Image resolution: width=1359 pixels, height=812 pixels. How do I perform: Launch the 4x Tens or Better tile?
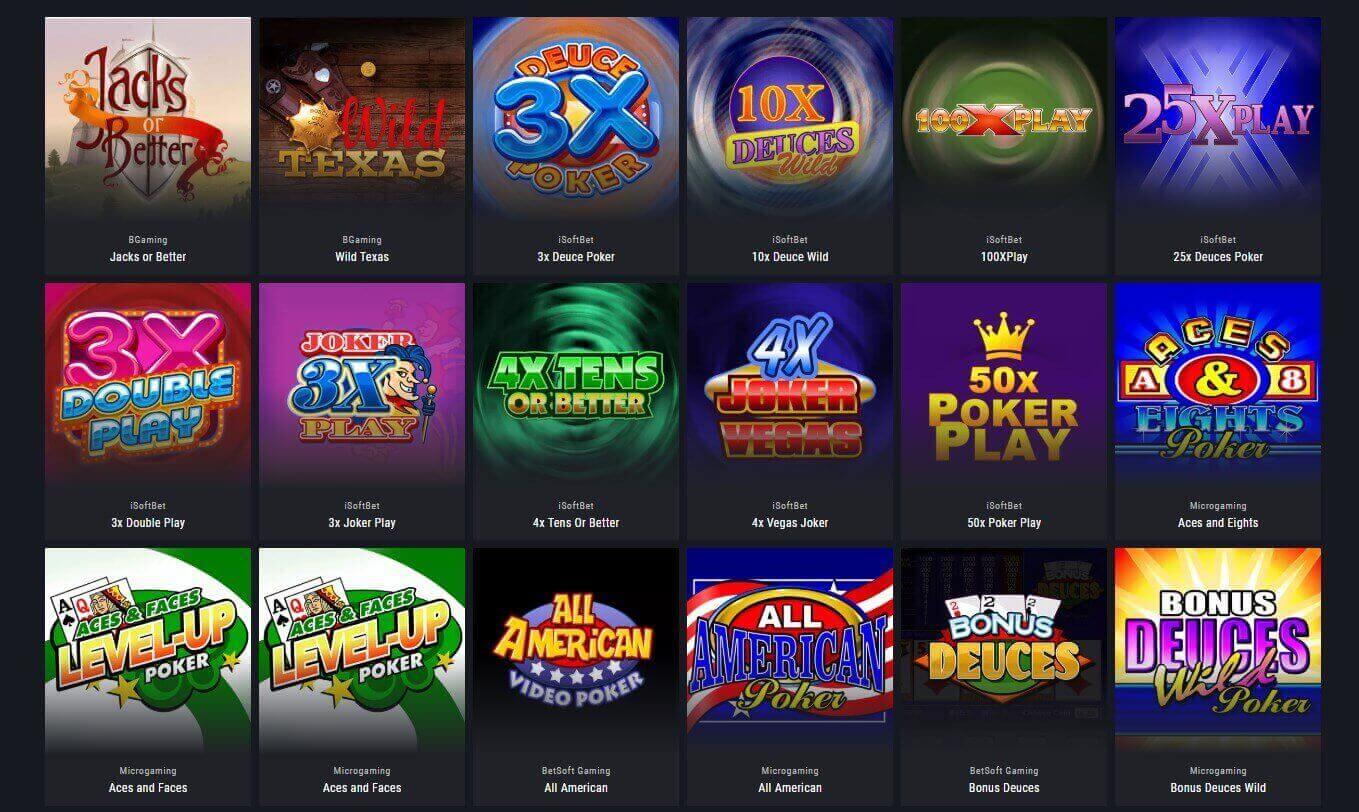[x=576, y=386]
